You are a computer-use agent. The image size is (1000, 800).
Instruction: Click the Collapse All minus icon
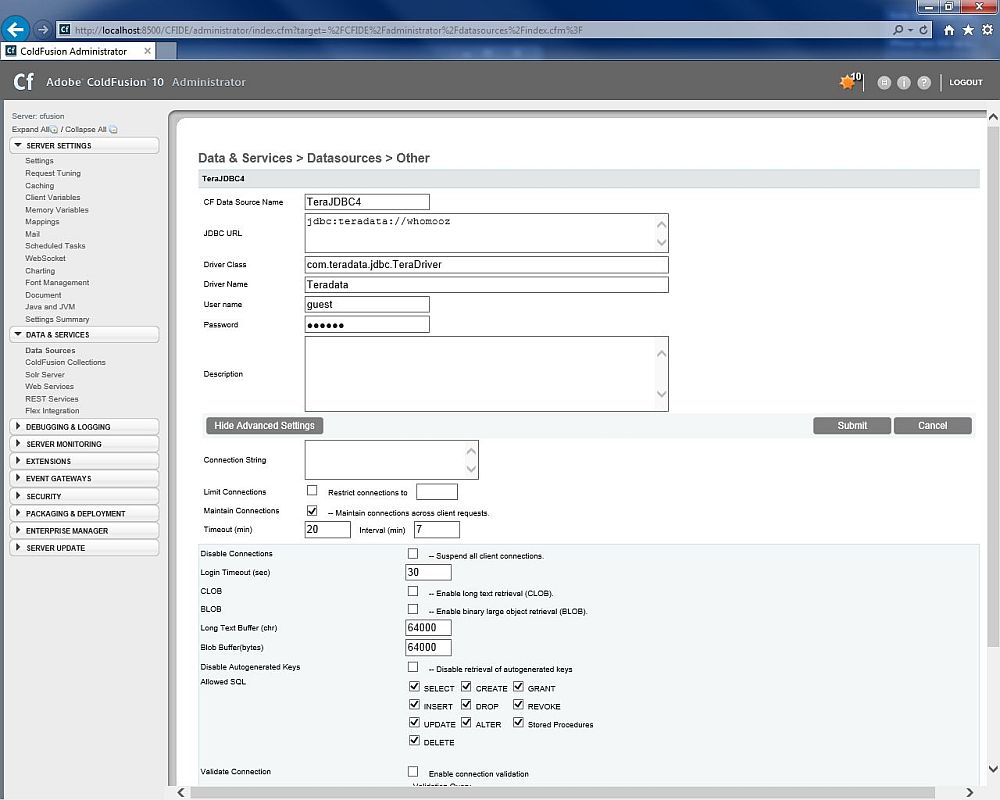(x=113, y=130)
